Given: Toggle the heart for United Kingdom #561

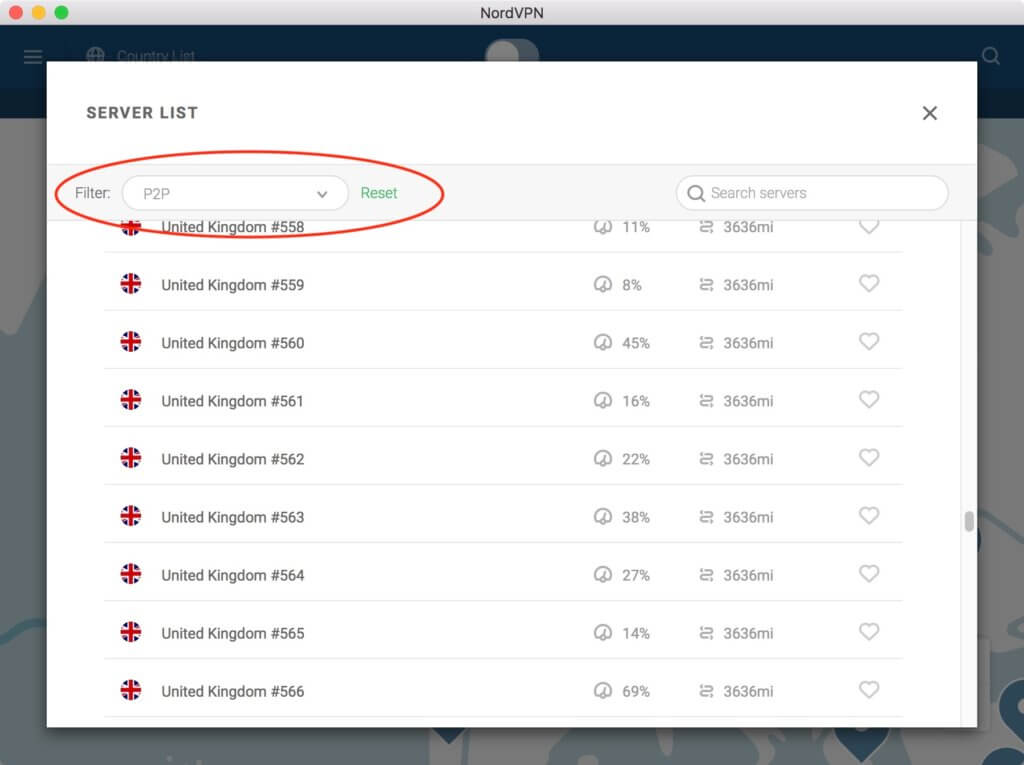Looking at the screenshot, I should (869, 400).
